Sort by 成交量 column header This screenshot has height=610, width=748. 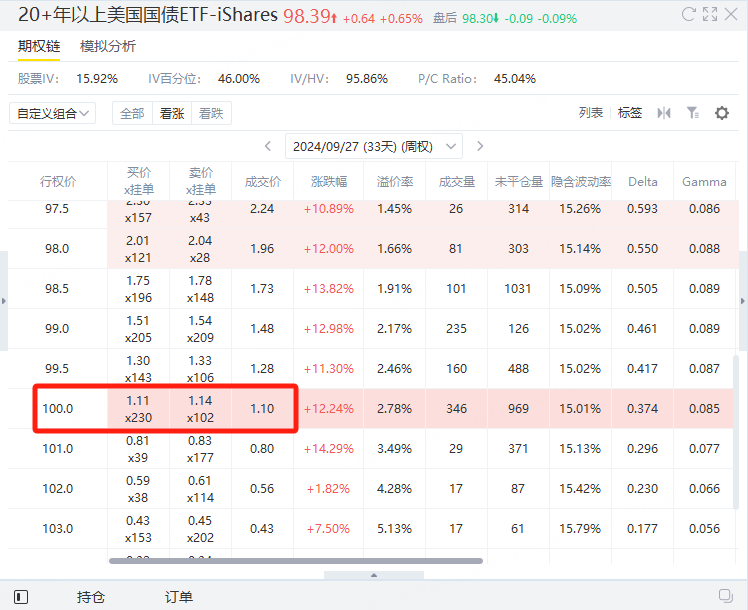point(457,181)
